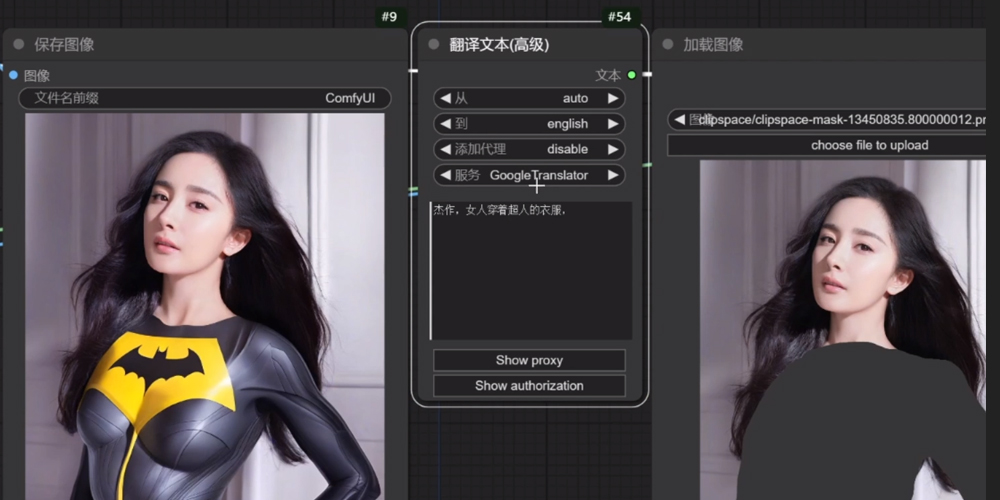Click right arrow of the 添加代理 disable selector
1000x500 pixels.
(x=613, y=149)
